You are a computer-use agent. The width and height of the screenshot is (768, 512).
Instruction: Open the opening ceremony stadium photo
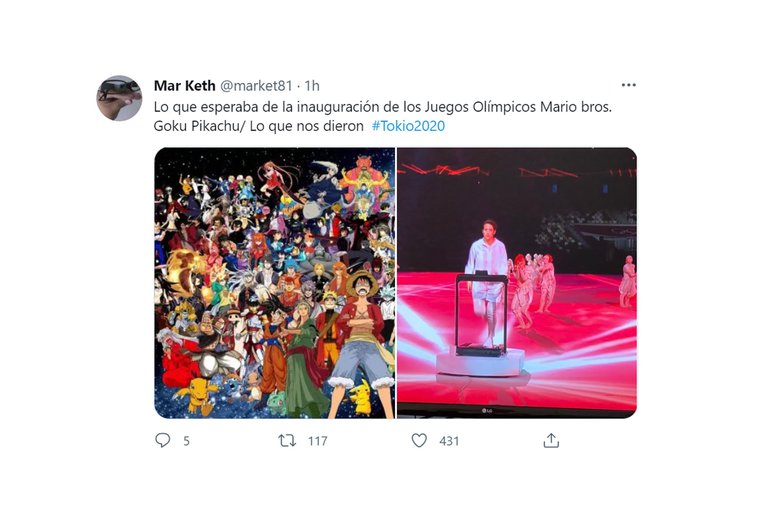point(517,283)
